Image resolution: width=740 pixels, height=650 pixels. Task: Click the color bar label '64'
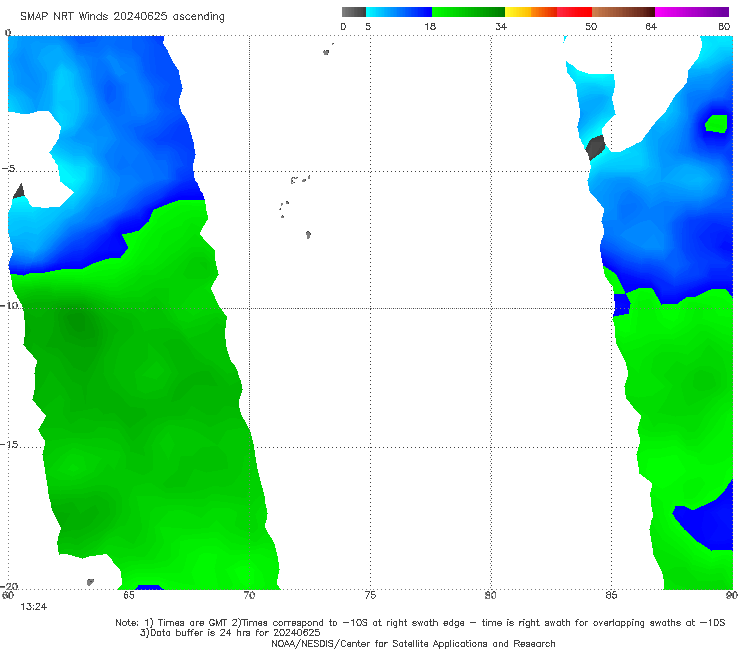[651, 27]
